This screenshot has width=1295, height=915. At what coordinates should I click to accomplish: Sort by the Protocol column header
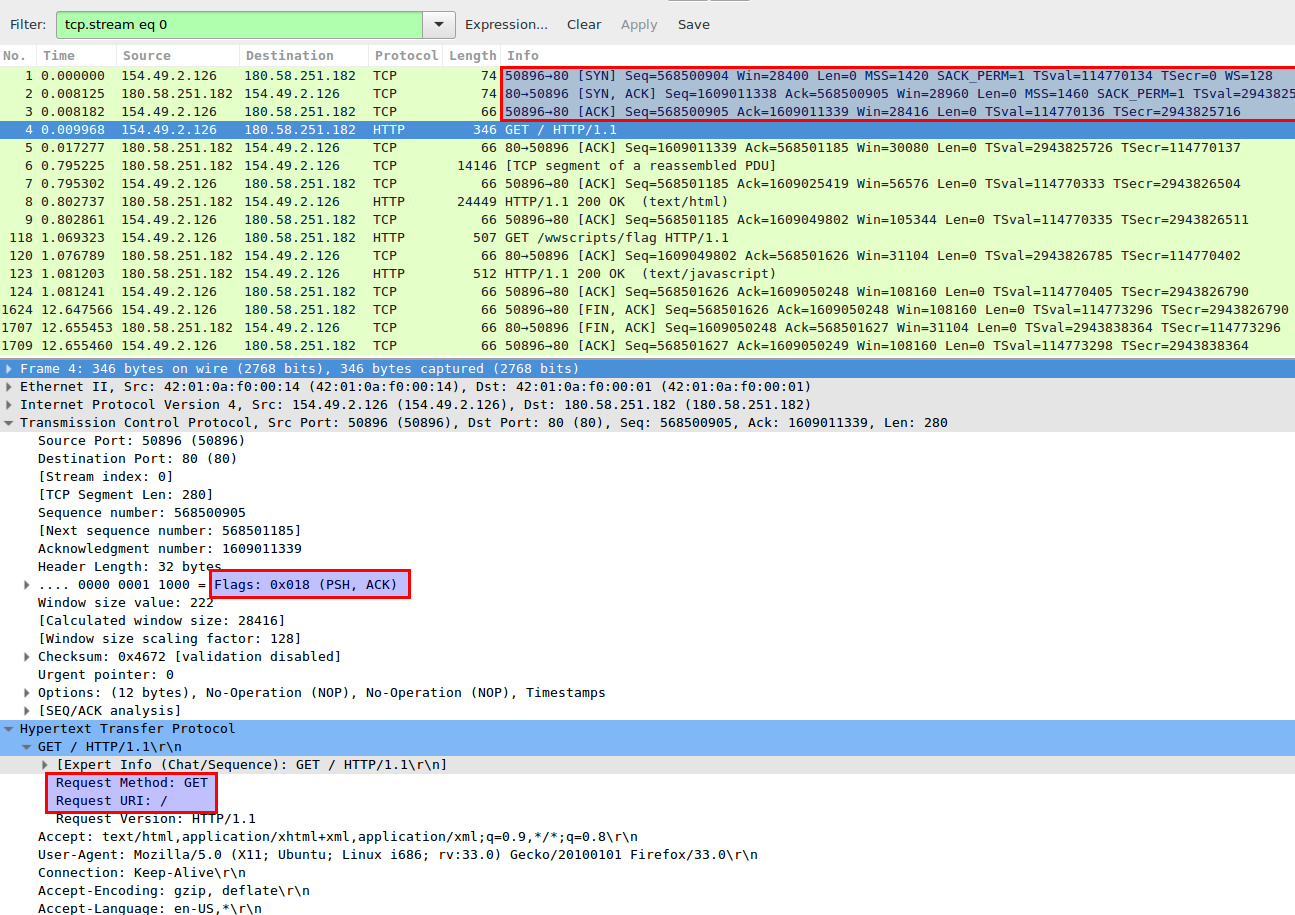405,56
